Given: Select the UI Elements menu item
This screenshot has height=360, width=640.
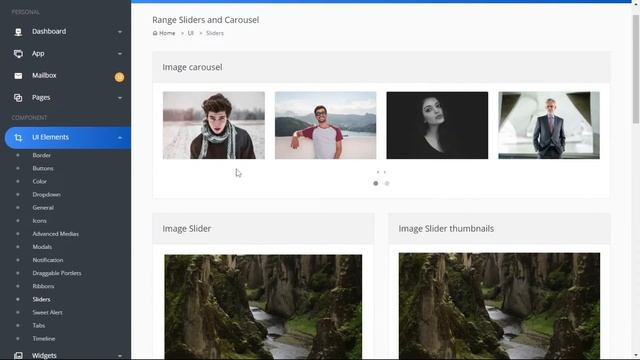Looking at the screenshot, I should 68,138.
